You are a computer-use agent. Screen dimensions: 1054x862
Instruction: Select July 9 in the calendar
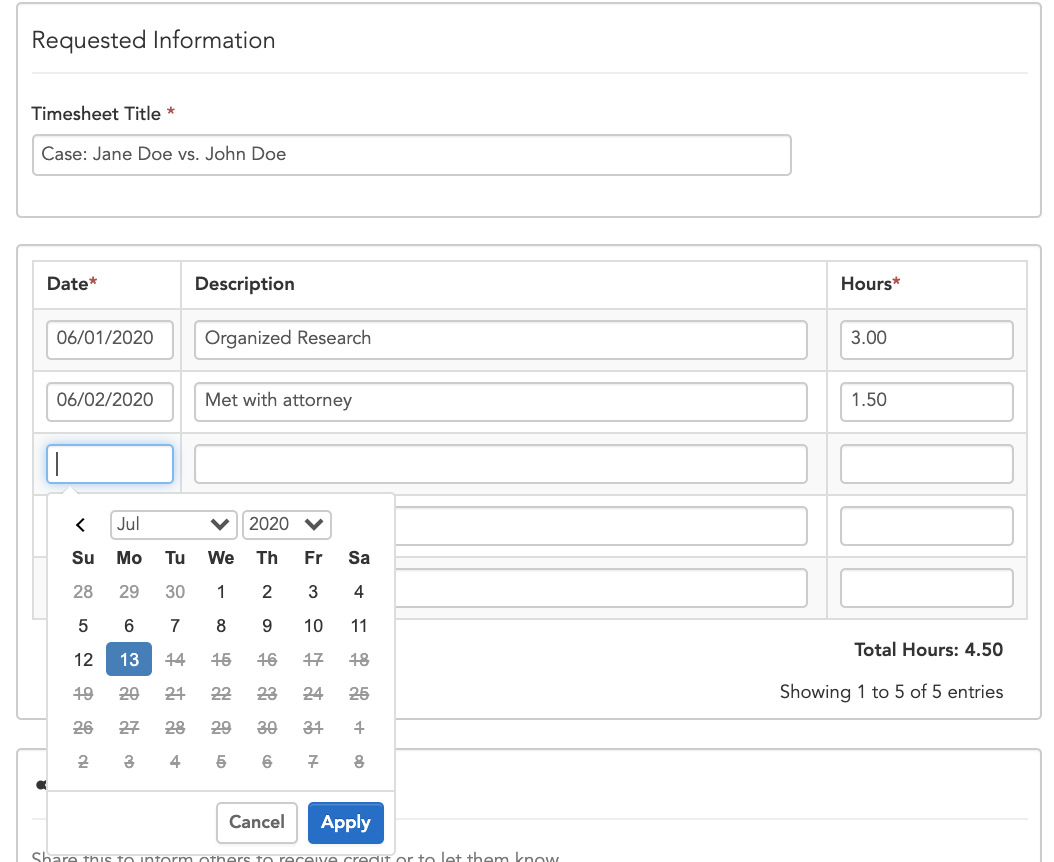267,626
